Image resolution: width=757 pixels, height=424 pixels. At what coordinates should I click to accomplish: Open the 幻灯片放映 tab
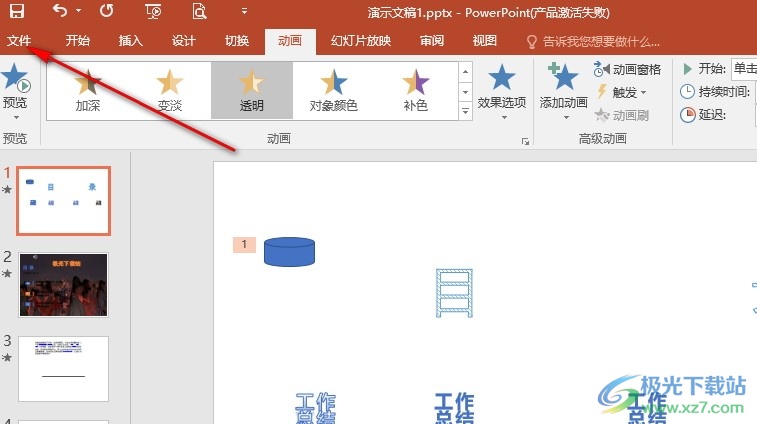coord(361,41)
